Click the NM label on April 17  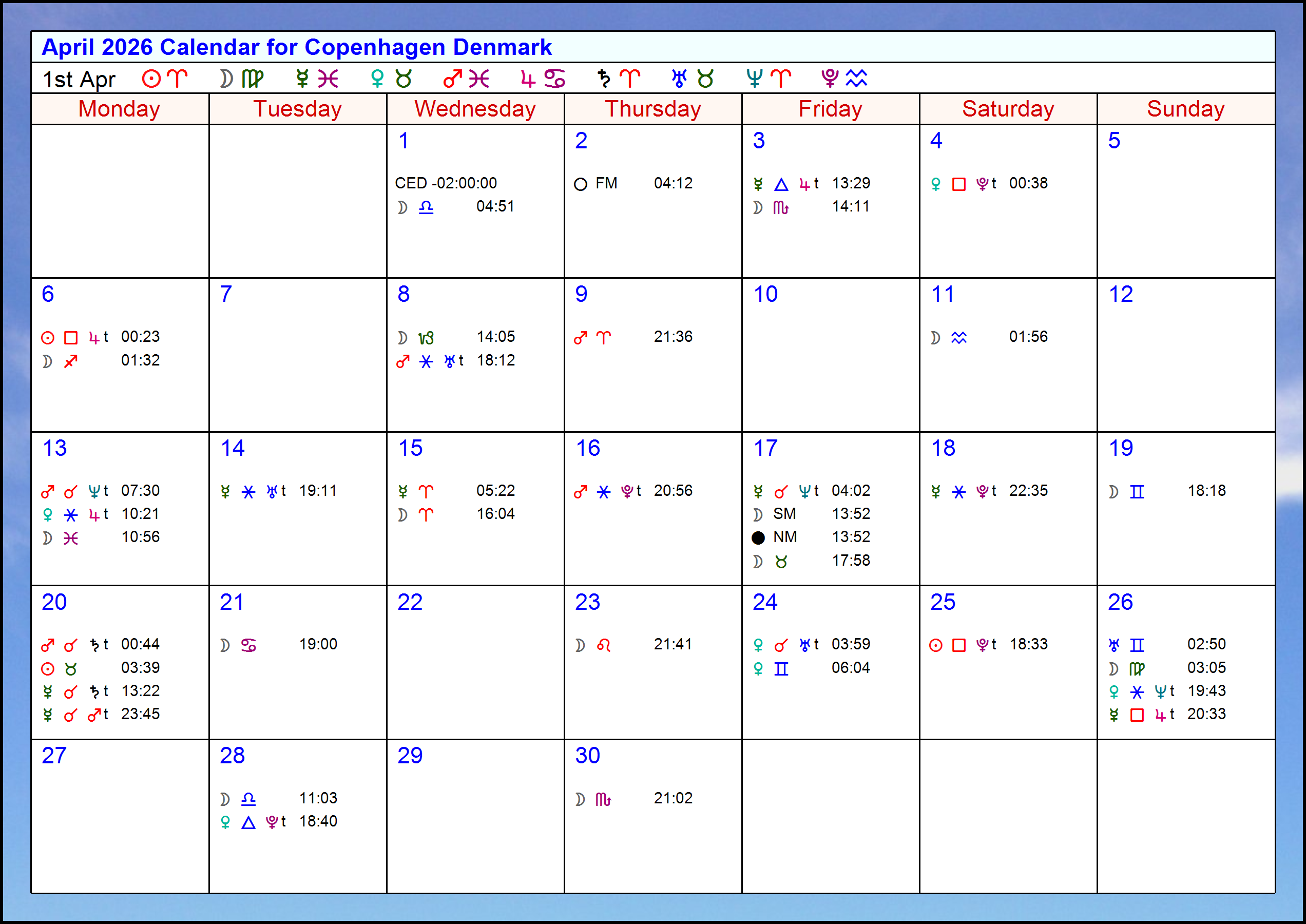[x=785, y=537]
